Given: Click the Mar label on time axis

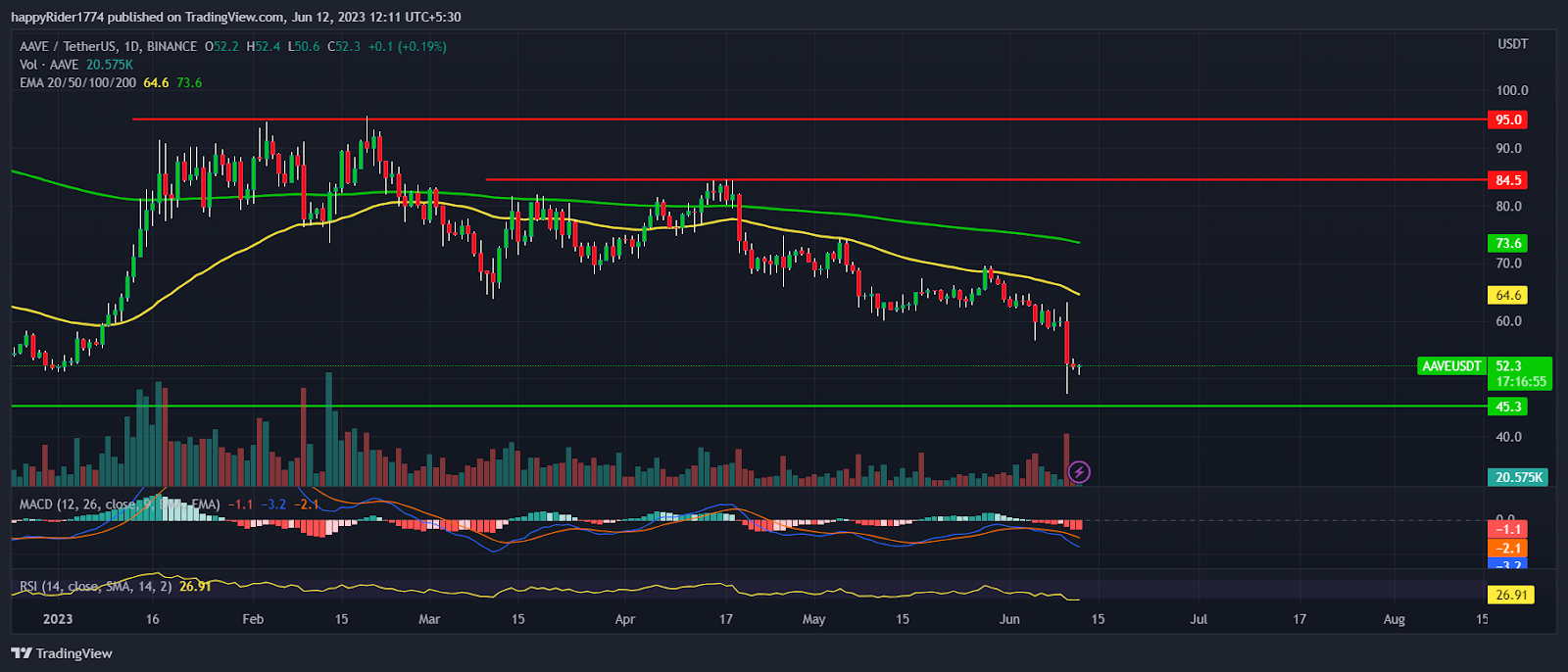Looking at the screenshot, I should [429, 619].
